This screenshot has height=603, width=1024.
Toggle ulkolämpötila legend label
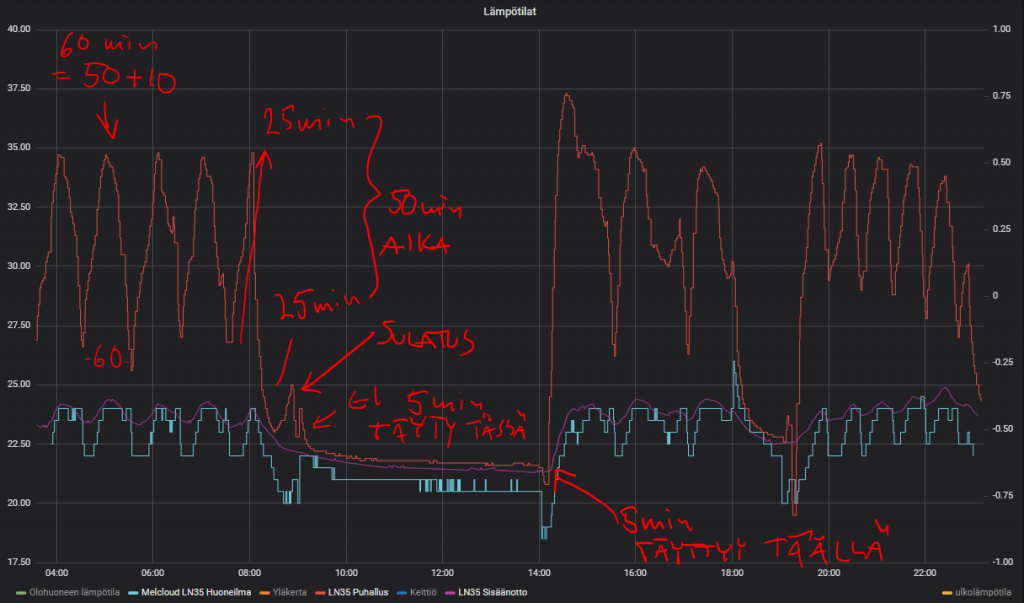pos(984,592)
